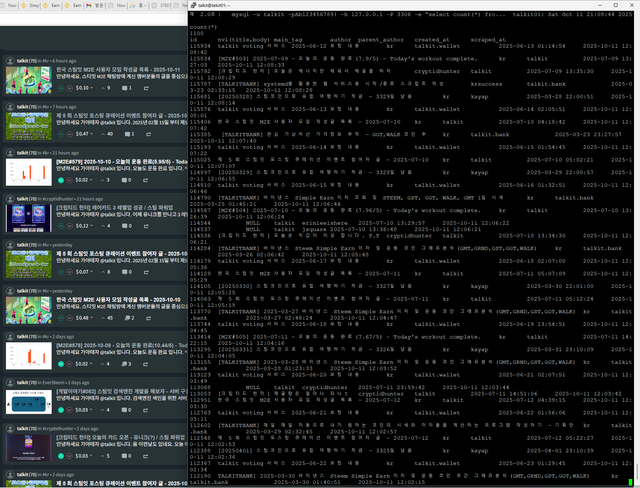Open author talkit on 6 hours ago post

point(20,61)
